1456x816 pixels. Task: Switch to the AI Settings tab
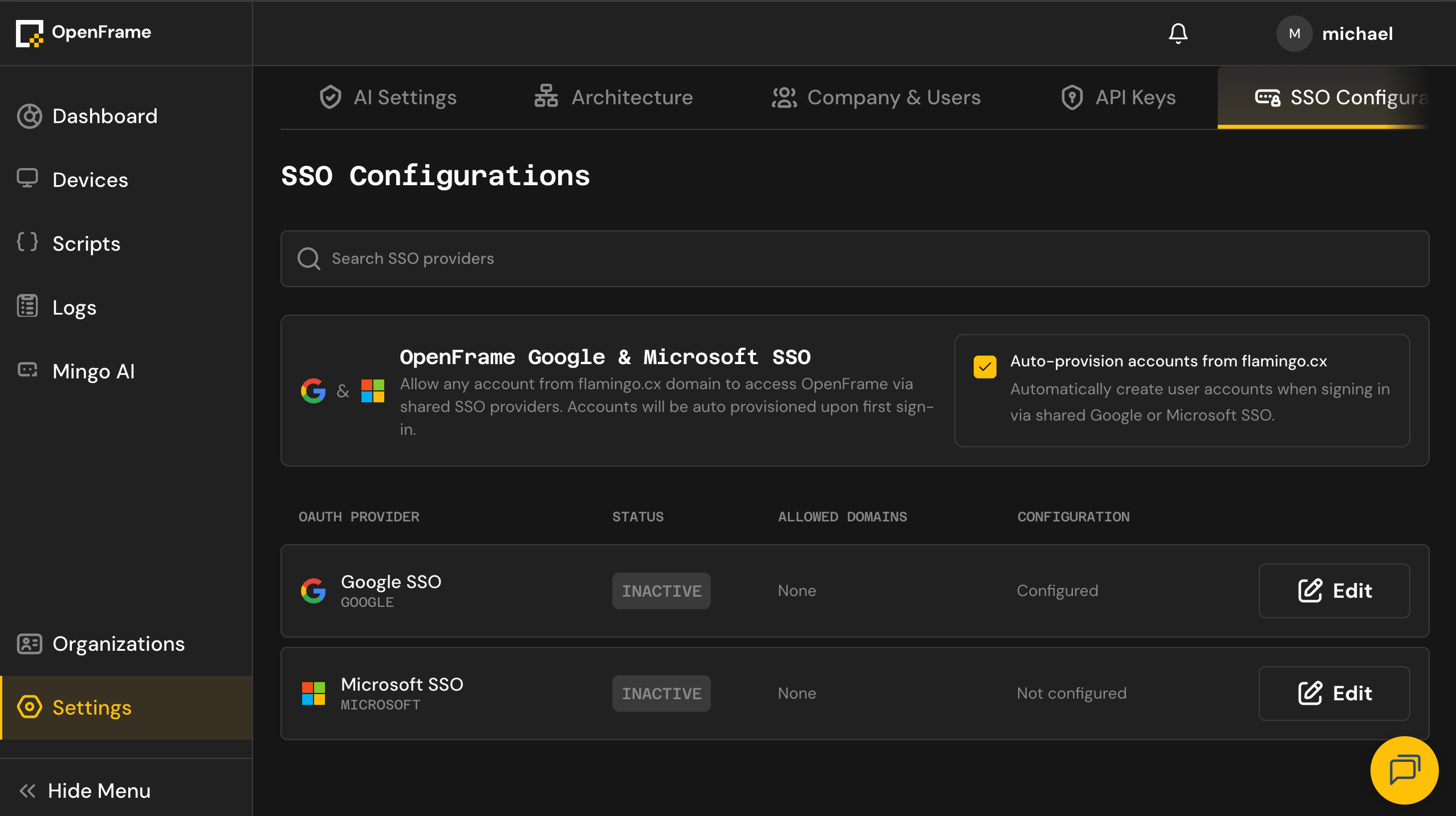coord(388,97)
